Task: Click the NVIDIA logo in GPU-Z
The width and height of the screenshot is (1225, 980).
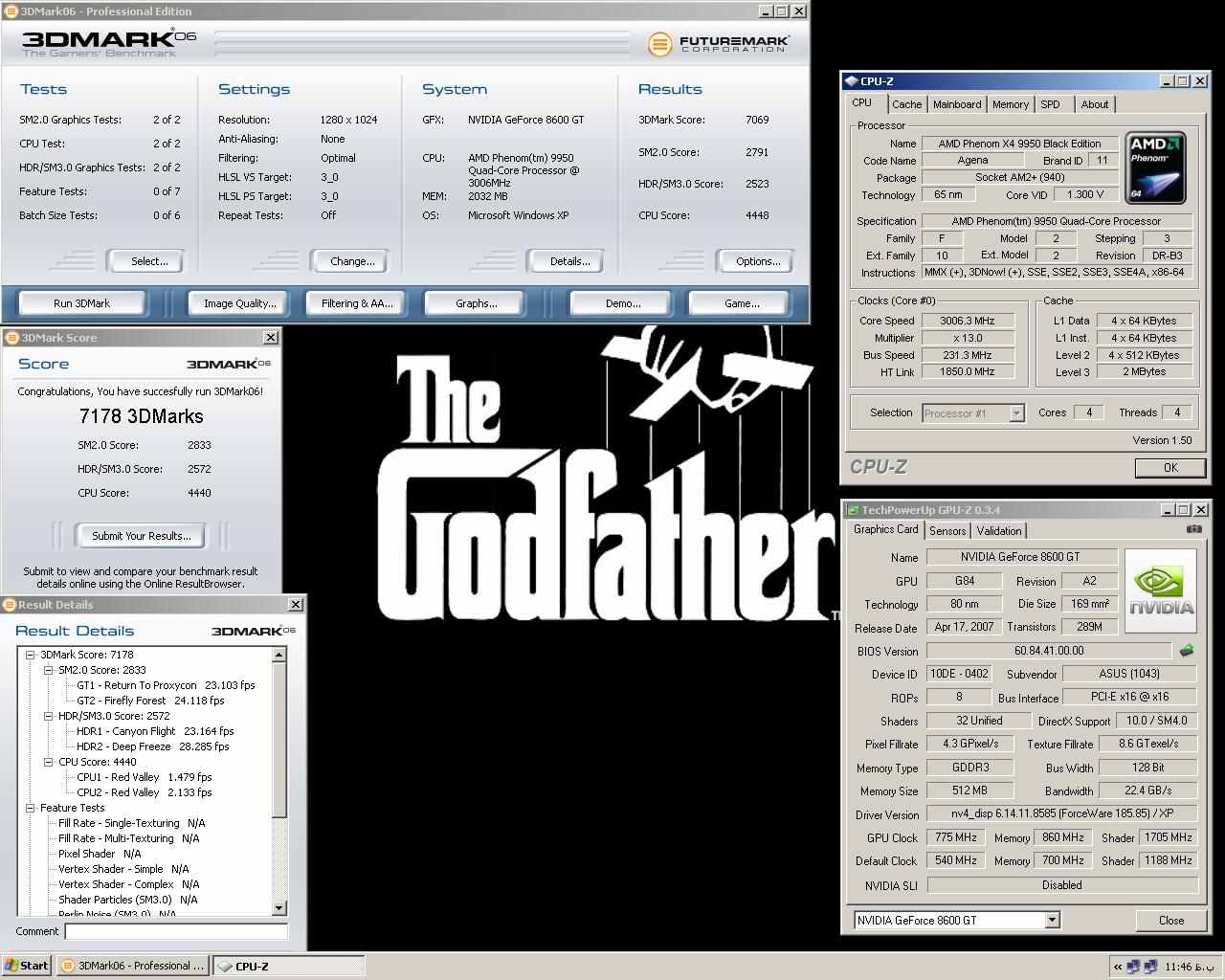Action: point(1161,590)
